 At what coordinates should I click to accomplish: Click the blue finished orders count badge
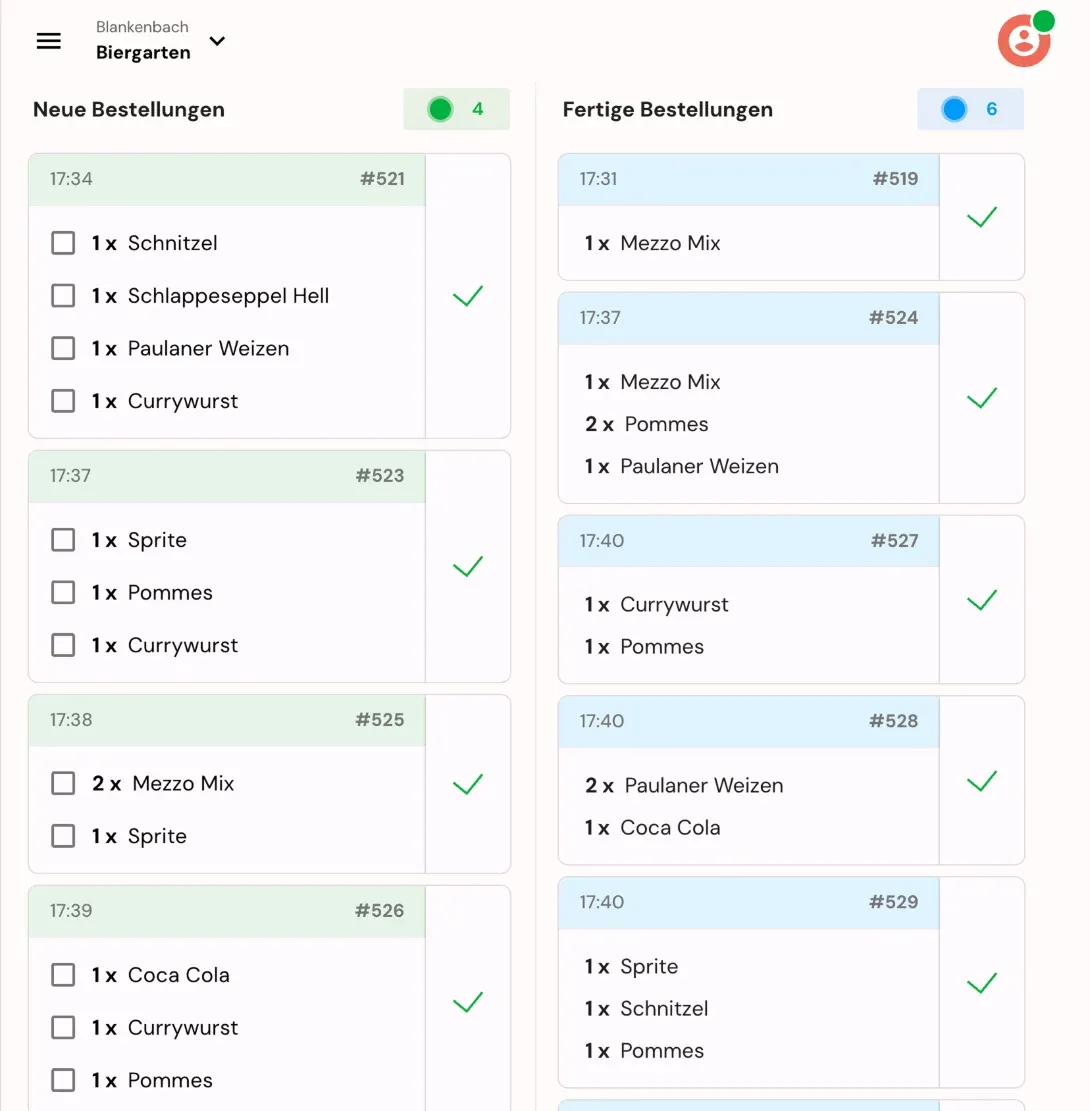(x=970, y=109)
